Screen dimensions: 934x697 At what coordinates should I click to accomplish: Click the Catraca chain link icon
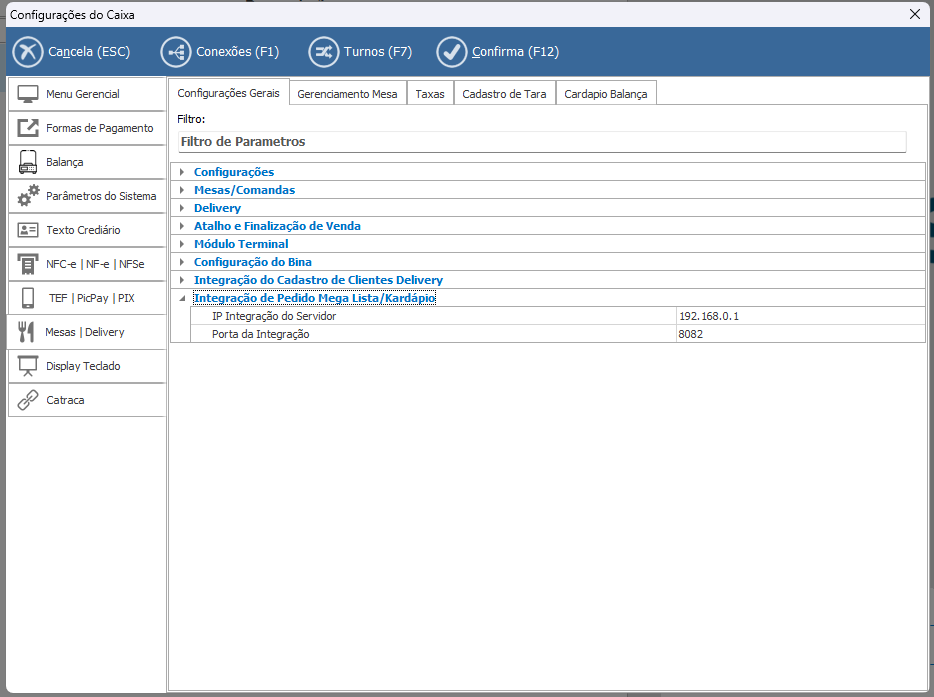pyautogui.click(x=28, y=400)
